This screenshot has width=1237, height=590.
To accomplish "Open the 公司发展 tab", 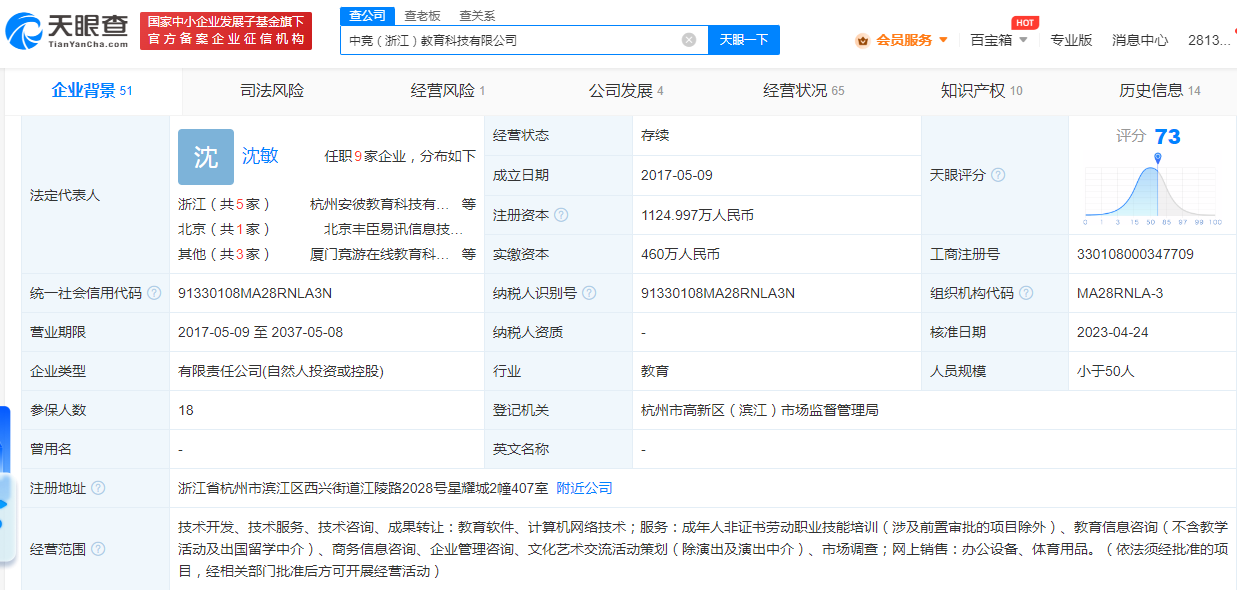I will 626,91.
